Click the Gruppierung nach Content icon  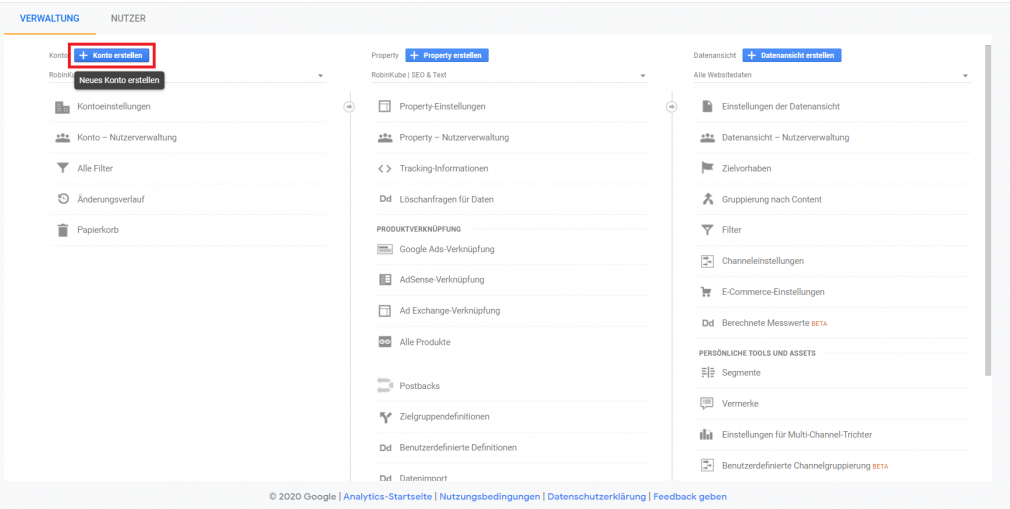(707, 199)
